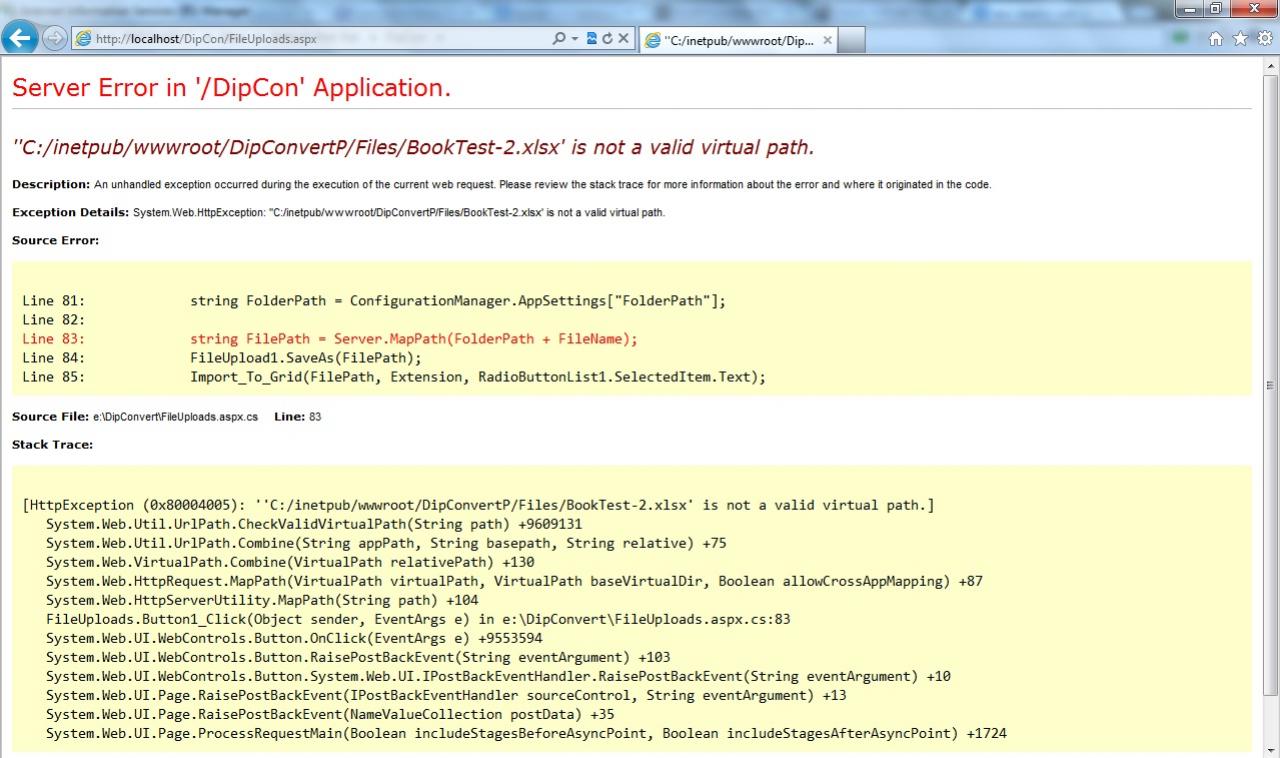Open the address bar search dropdown arrow

pos(575,39)
